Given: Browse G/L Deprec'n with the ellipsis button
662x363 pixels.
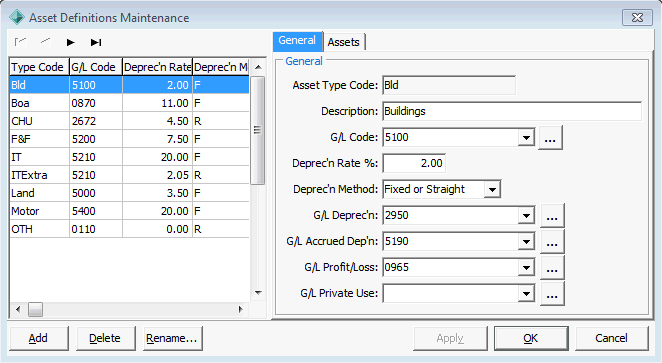Looking at the screenshot, I should [x=552, y=216].
